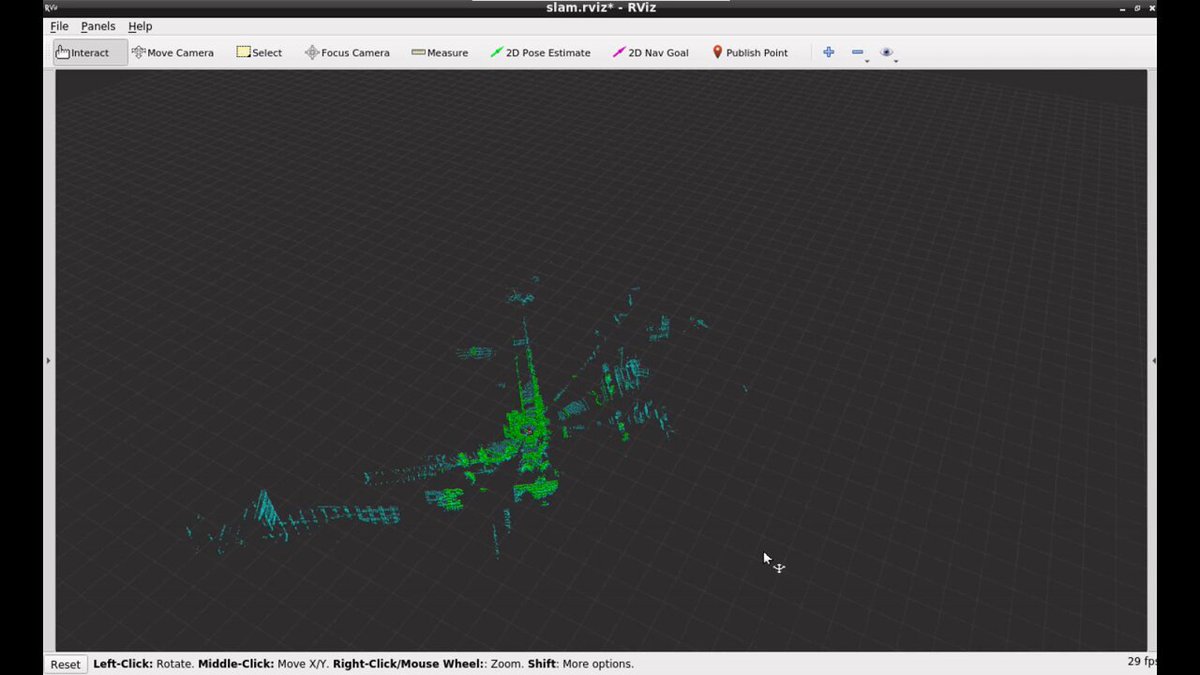Screen dimensions: 1200x675
Task: Open dropdown arrow beside the eye icon
Action: 896,61
